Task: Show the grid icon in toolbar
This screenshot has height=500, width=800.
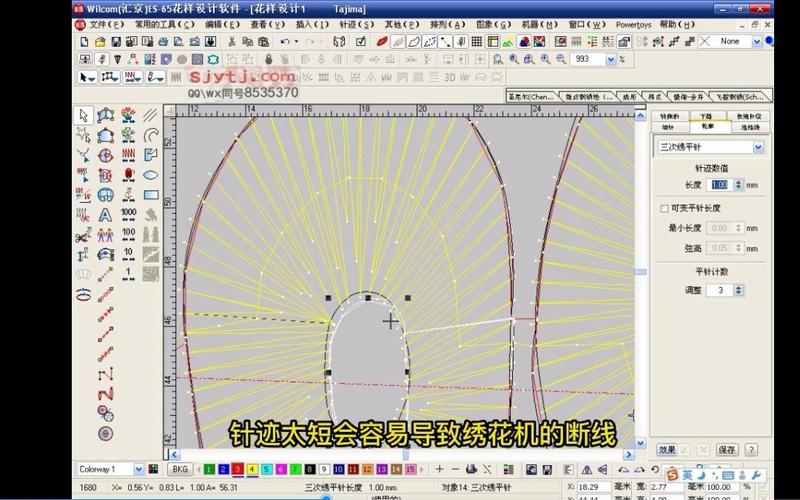Action: (477, 42)
